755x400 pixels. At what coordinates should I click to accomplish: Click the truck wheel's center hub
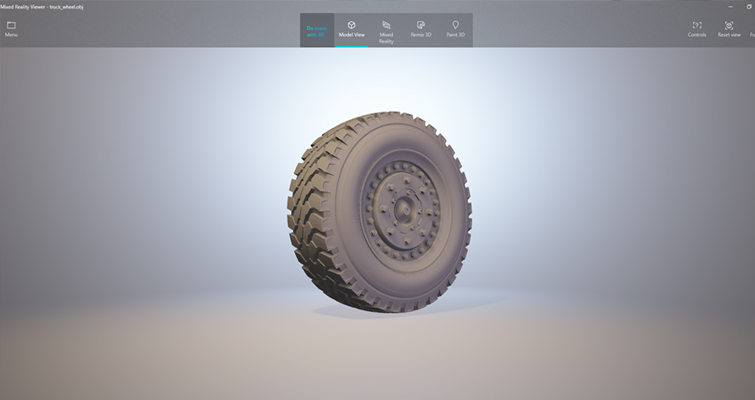(x=404, y=208)
